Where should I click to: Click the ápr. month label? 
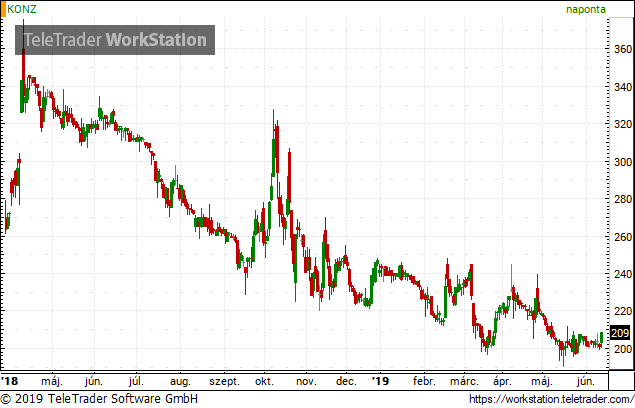click(x=502, y=382)
